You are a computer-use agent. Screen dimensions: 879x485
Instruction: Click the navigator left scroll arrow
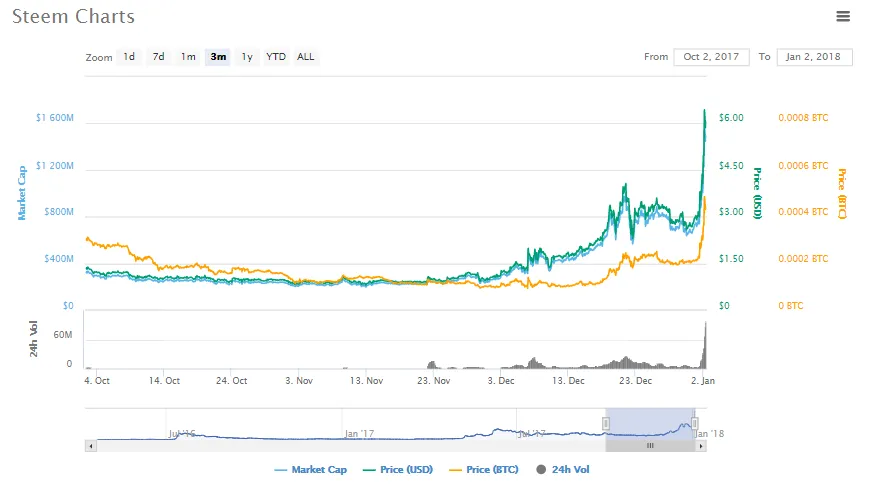(91, 446)
